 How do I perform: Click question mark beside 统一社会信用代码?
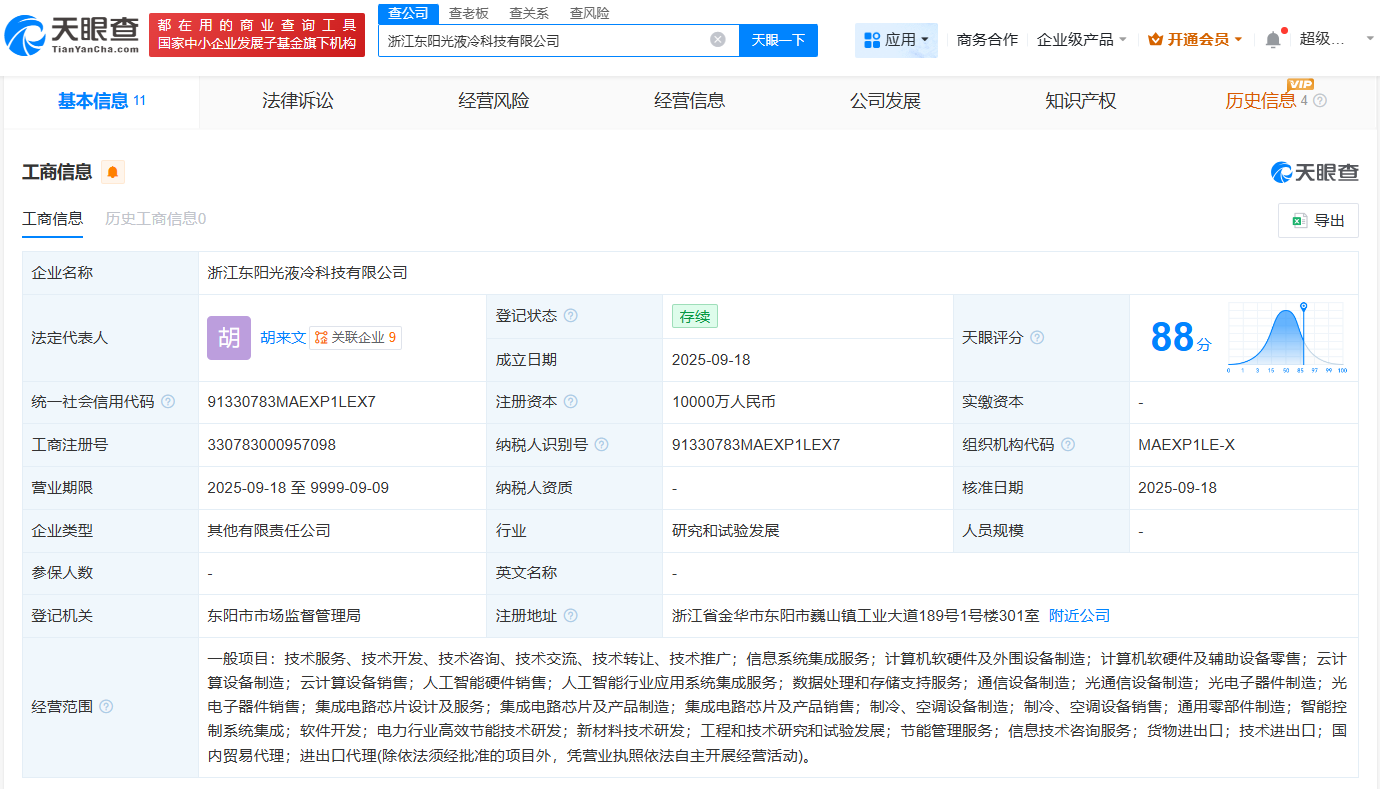point(166,401)
